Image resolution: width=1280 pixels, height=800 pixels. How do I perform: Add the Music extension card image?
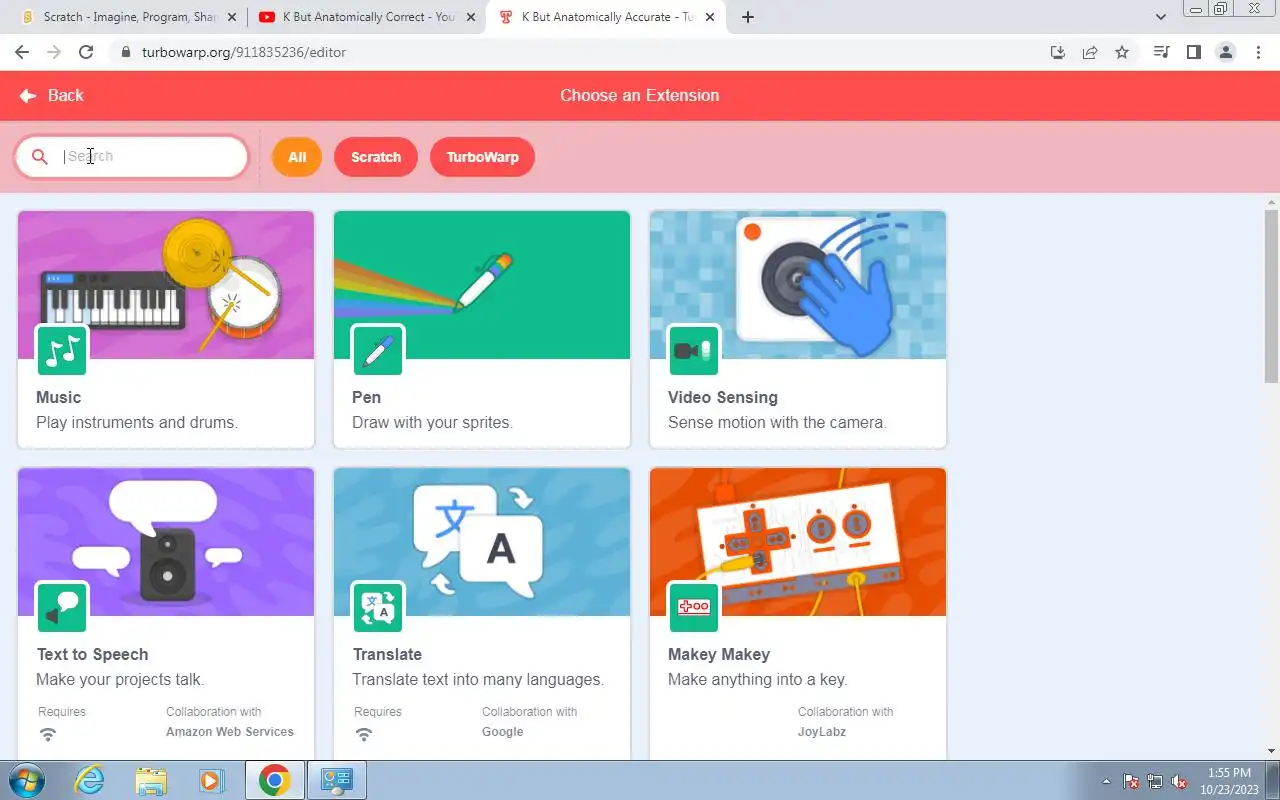click(166, 285)
